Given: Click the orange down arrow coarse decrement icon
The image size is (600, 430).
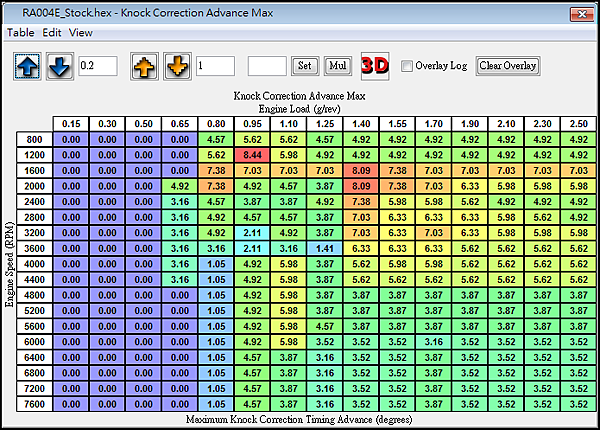Looking at the screenshot, I should point(178,66).
